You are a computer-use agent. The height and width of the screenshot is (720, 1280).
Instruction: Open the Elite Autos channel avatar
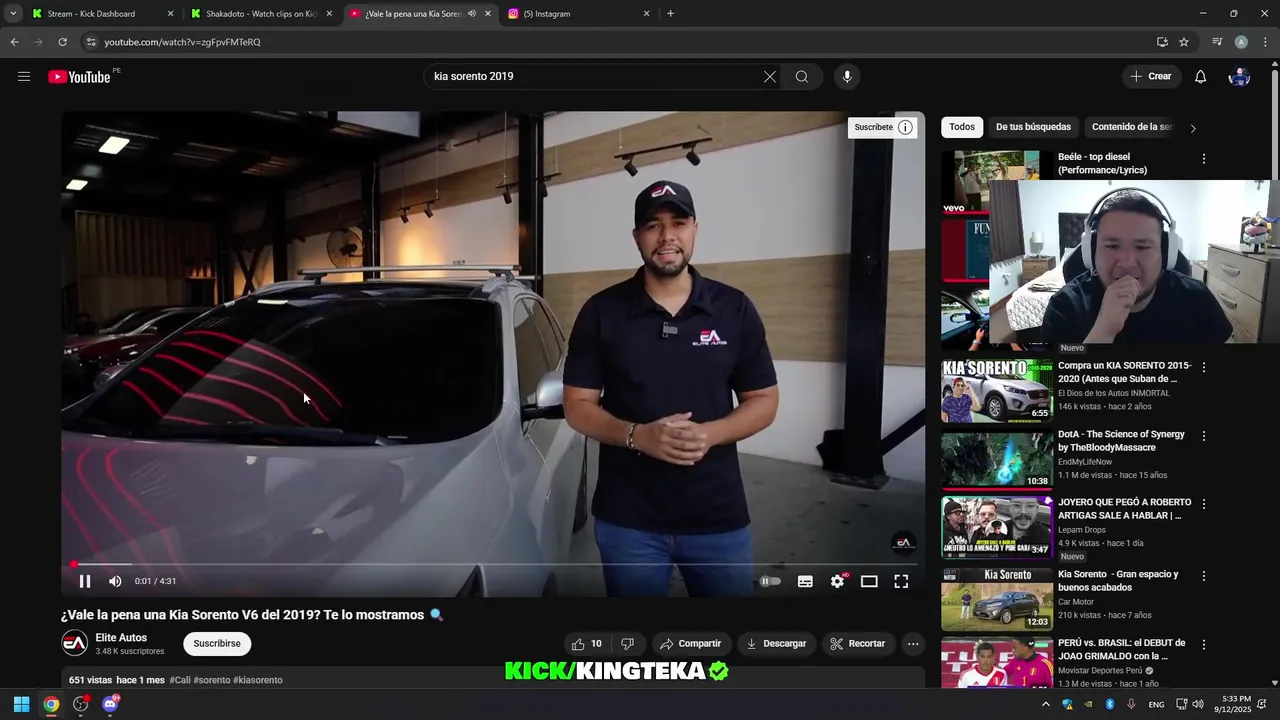75,644
